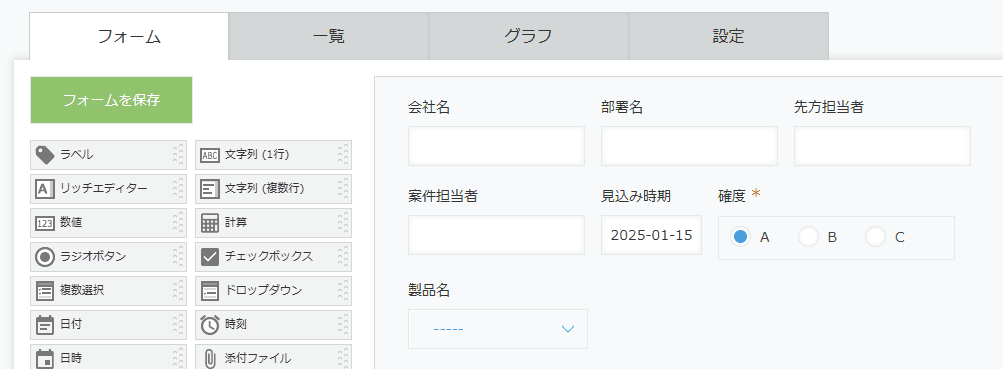Select the ラジオボタン palette text

click(x=93, y=256)
